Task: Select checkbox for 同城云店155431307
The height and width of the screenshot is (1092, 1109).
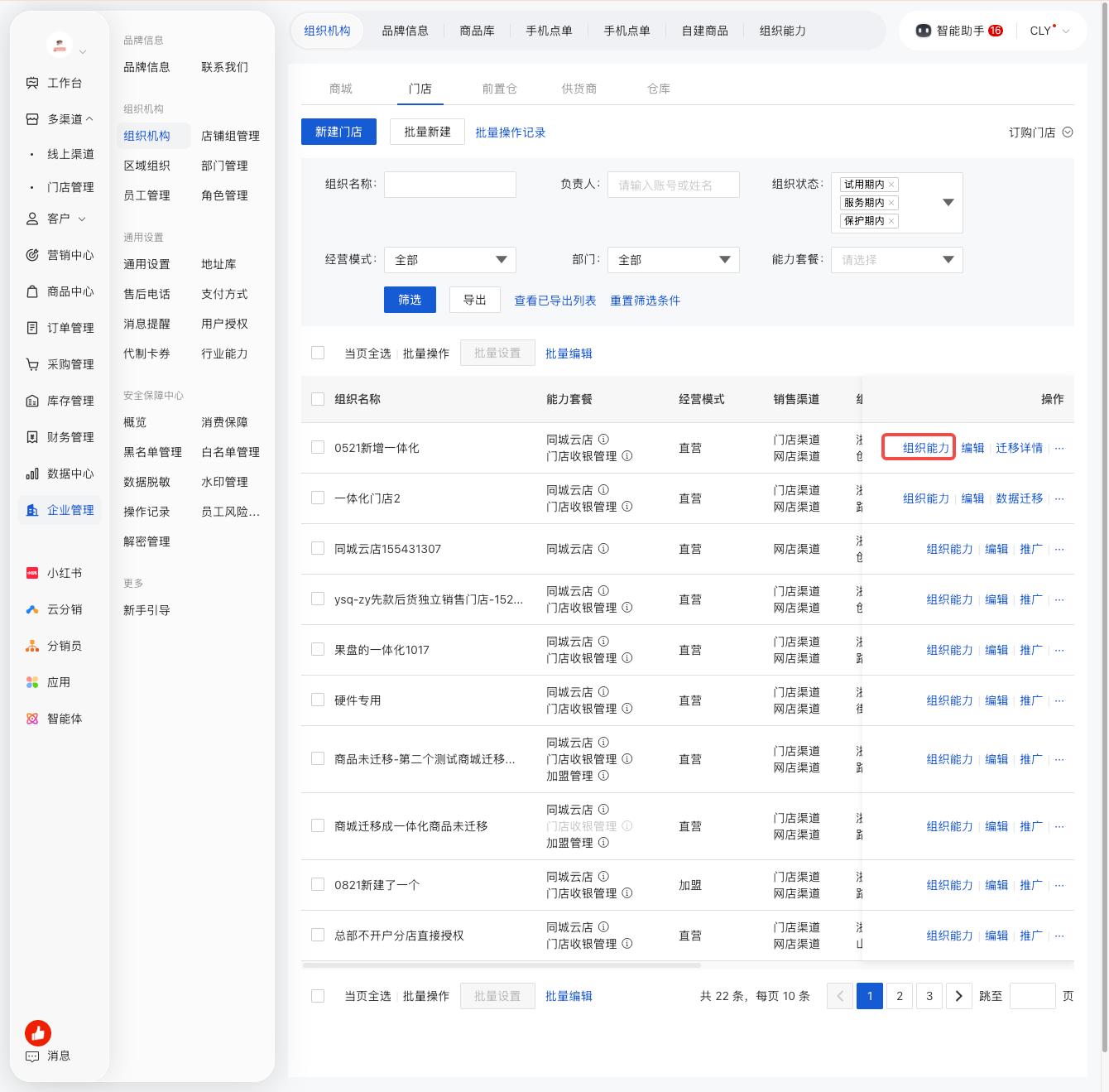Action: pos(318,548)
